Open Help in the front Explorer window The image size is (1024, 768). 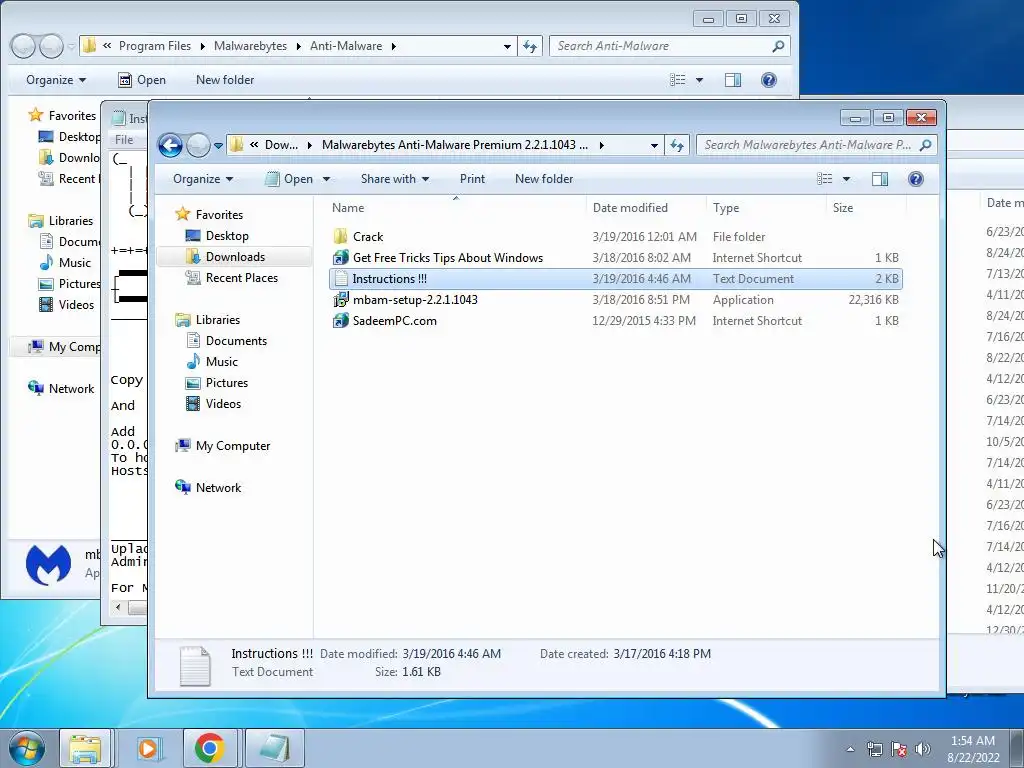pos(916,179)
